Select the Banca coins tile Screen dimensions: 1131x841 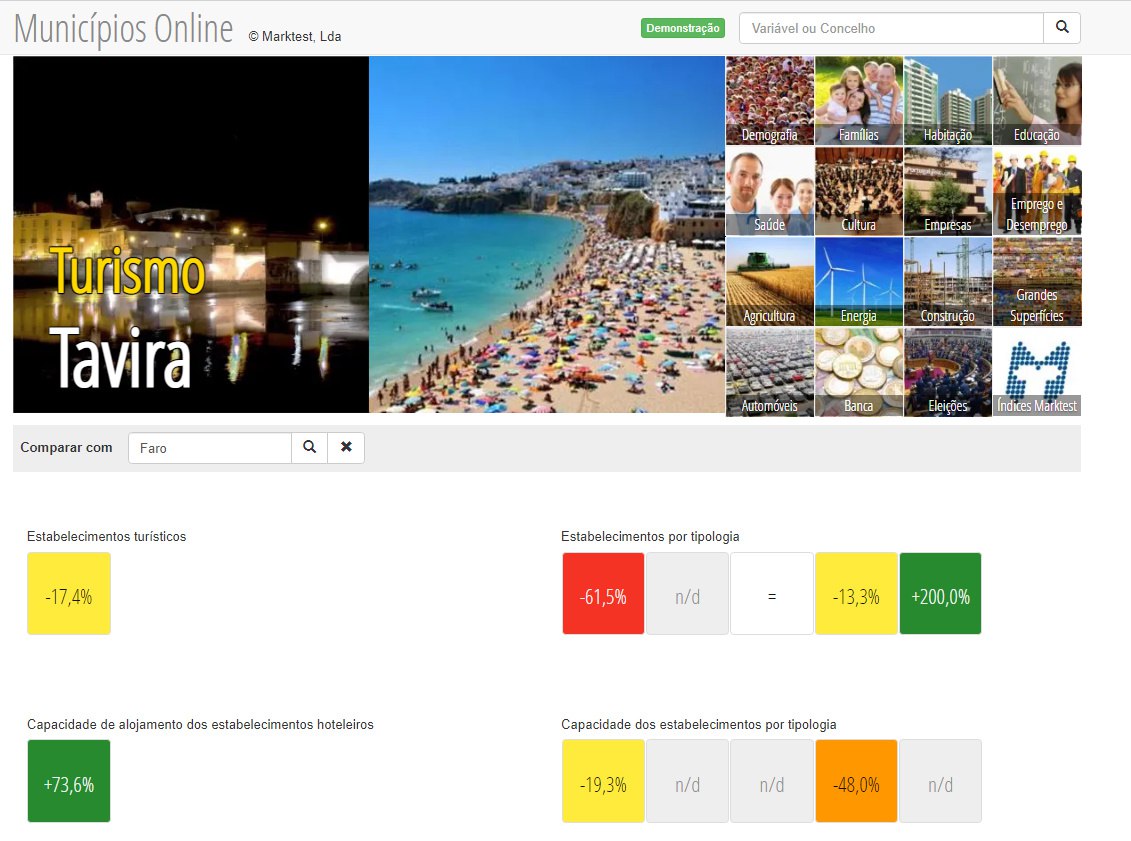[x=858, y=372]
